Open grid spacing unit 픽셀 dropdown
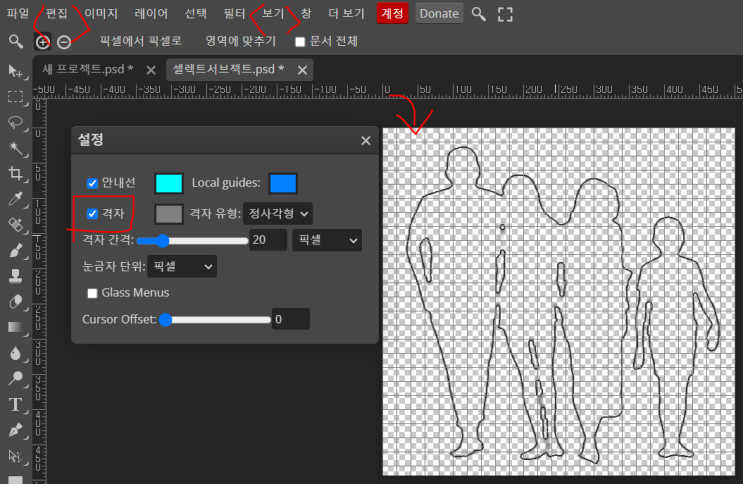The image size is (743, 484). pyautogui.click(x=326, y=240)
